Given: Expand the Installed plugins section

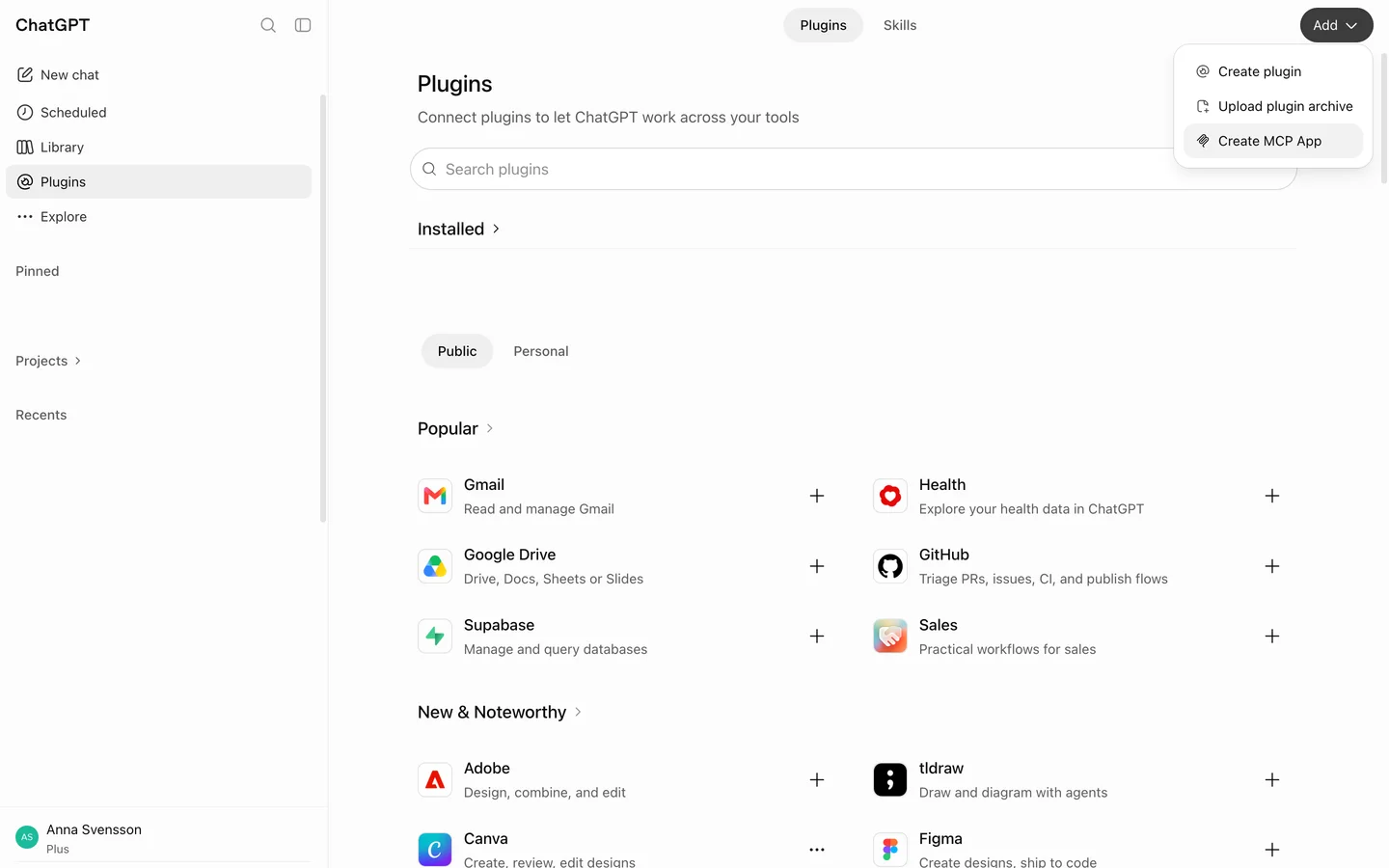Looking at the screenshot, I should (459, 229).
